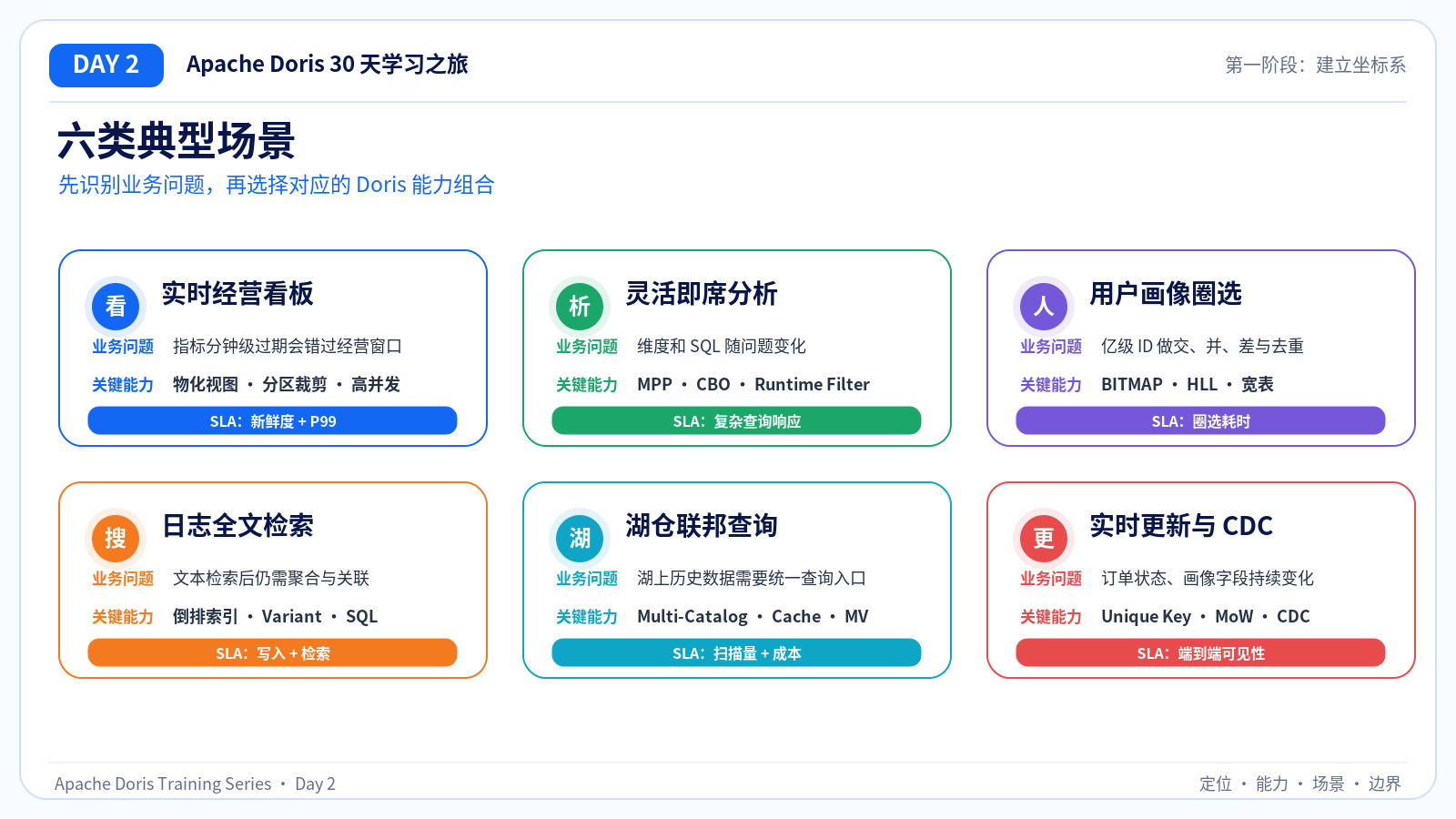Click the orange 搜 circle icon
1456x819 pixels.
pos(116,539)
